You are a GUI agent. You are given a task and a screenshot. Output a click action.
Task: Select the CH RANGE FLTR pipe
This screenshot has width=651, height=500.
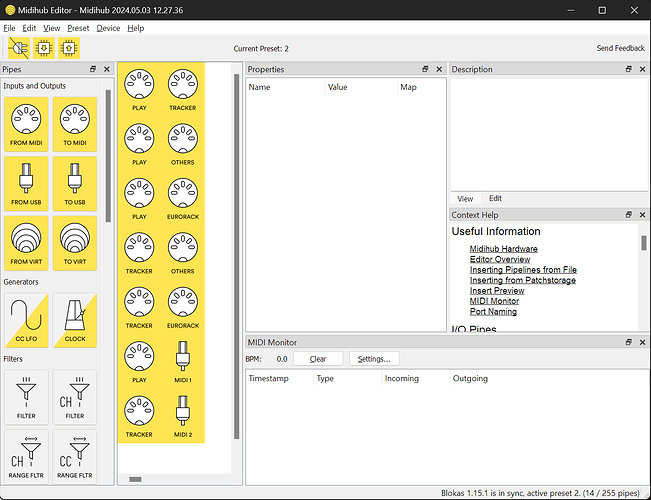click(26, 457)
